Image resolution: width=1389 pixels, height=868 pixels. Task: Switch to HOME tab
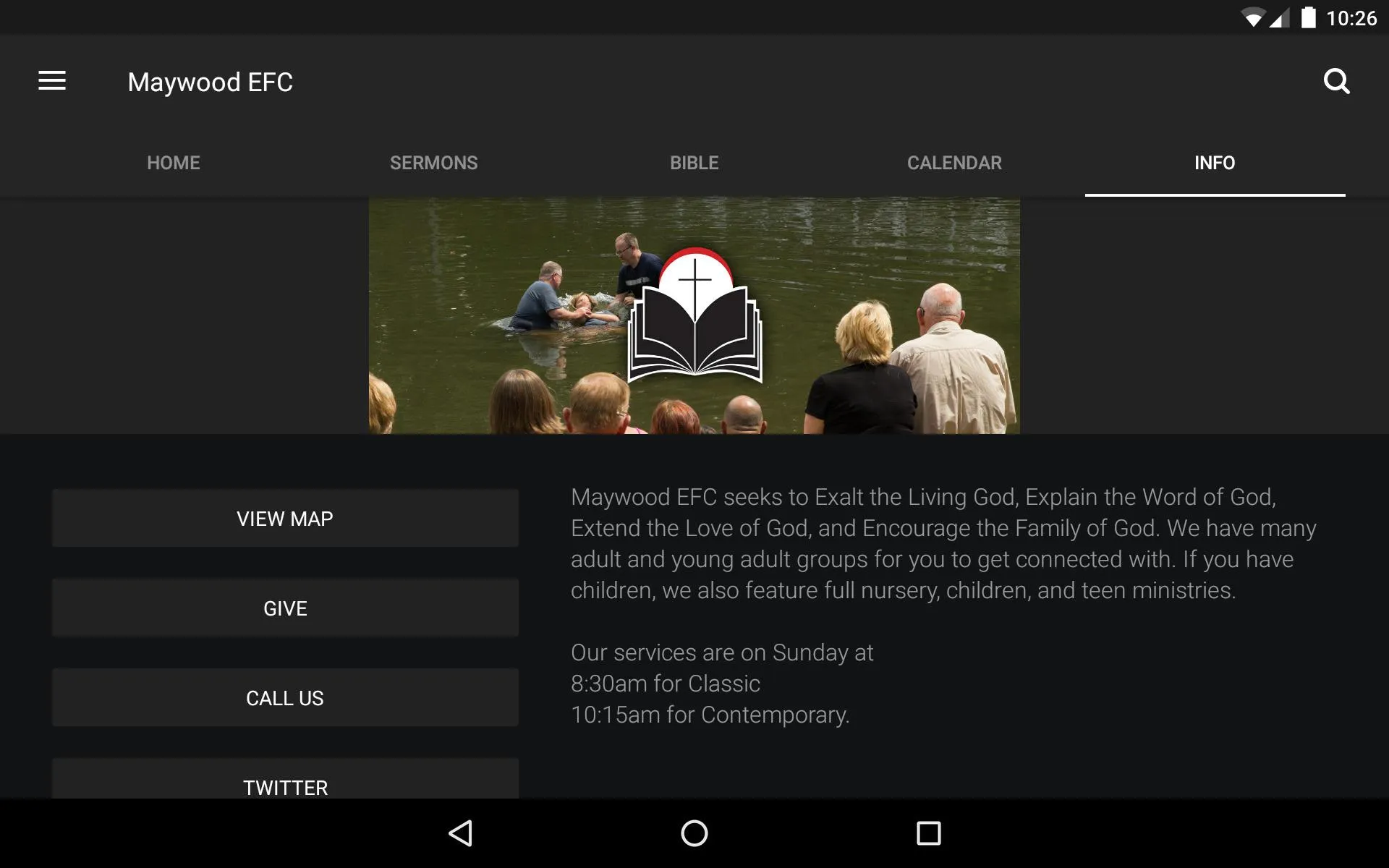pyautogui.click(x=172, y=162)
